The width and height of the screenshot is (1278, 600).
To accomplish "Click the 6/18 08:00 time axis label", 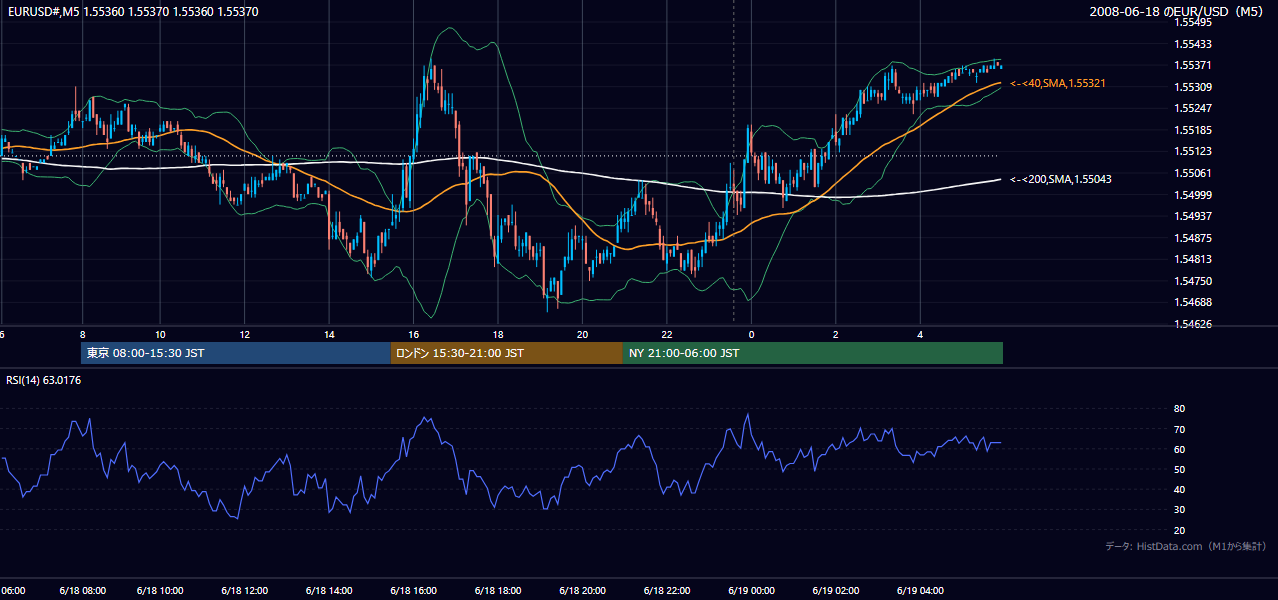I will click(82, 590).
